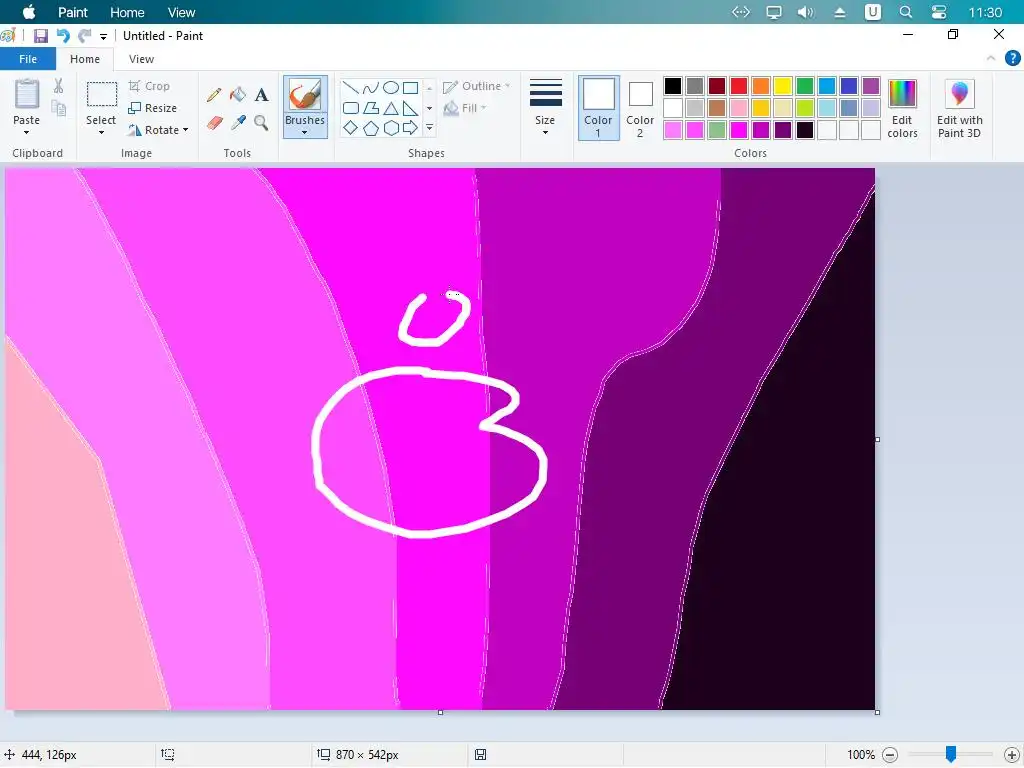Select the Pencil tool
This screenshot has width=1024, height=768.
click(214, 95)
